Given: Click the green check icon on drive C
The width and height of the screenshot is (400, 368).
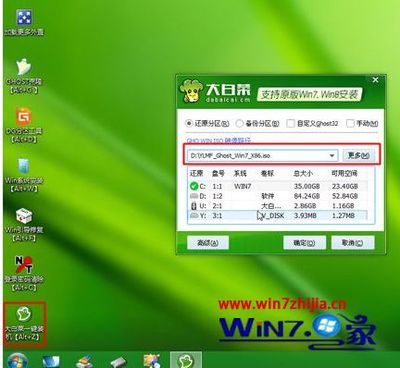Looking at the screenshot, I should click(x=194, y=186).
